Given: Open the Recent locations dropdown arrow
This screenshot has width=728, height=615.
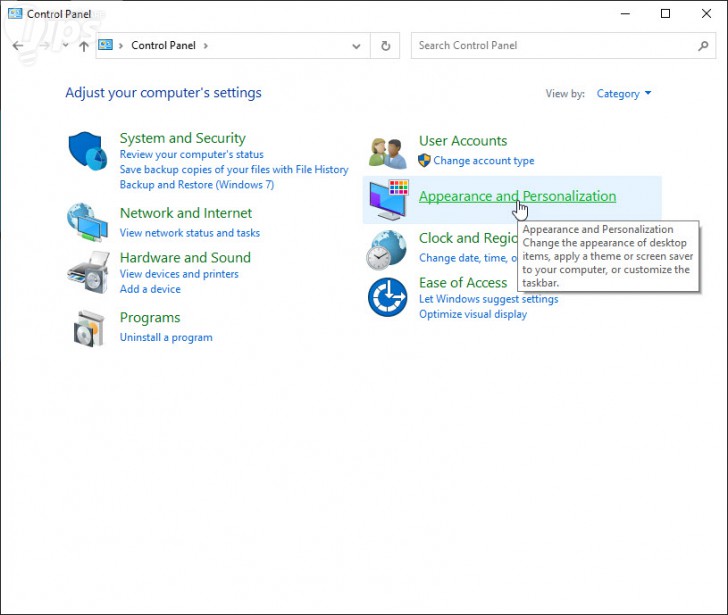Looking at the screenshot, I should click(65, 45).
